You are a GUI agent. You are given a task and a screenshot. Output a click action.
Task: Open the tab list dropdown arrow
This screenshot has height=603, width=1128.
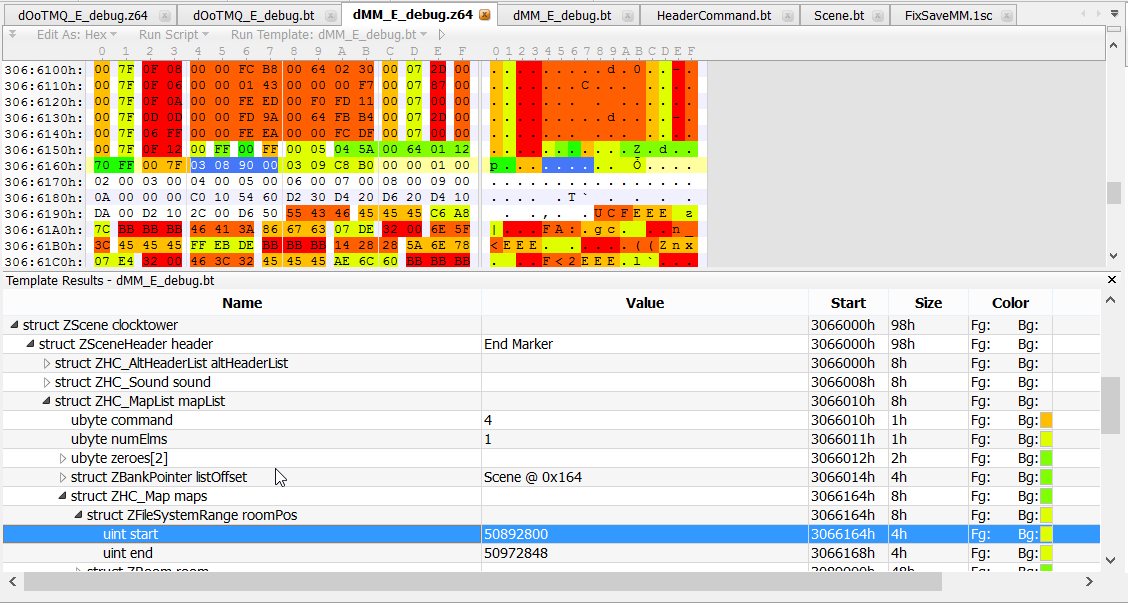[1114, 14]
